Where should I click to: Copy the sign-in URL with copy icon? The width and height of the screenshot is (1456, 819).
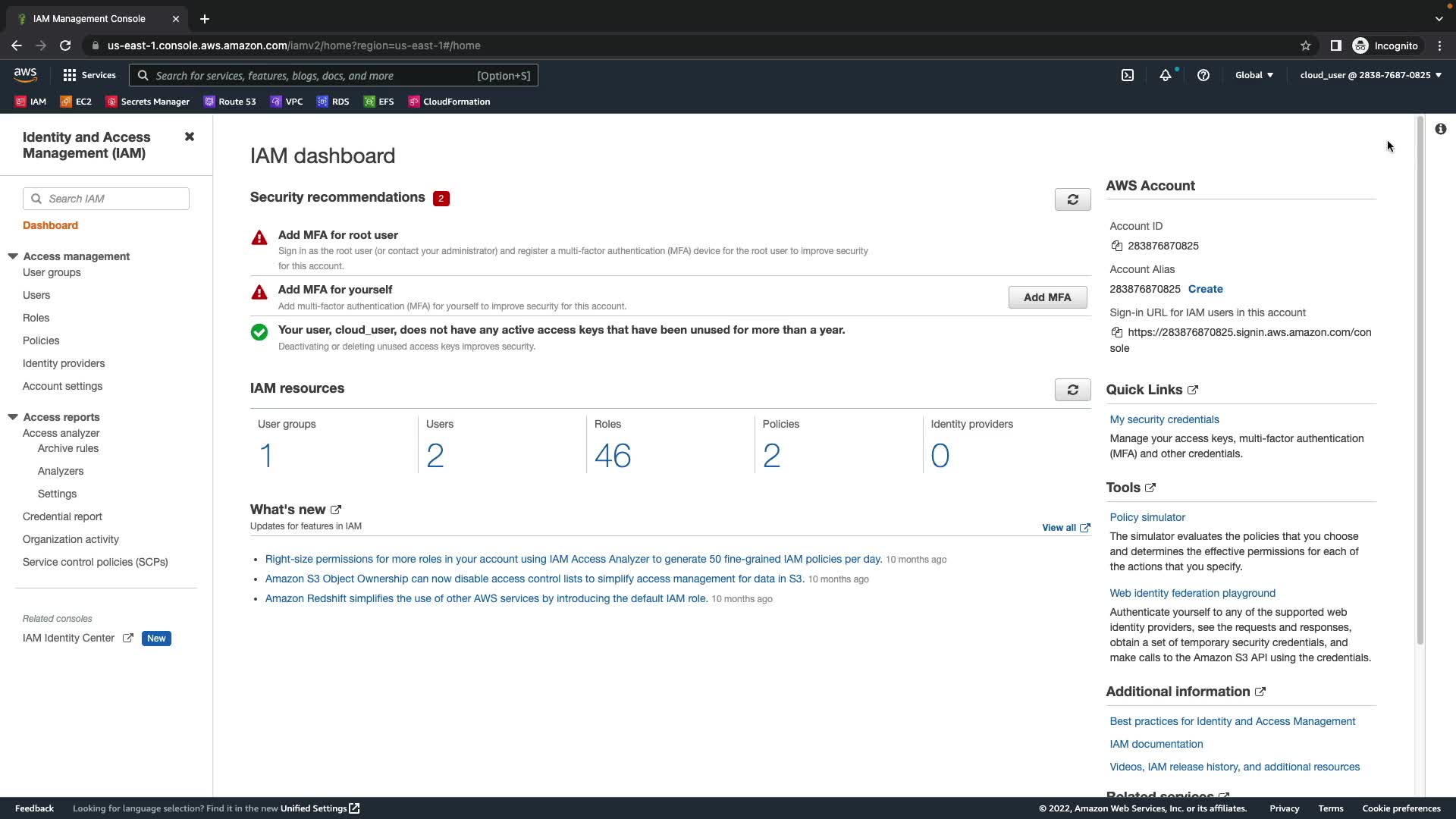pos(1116,332)
